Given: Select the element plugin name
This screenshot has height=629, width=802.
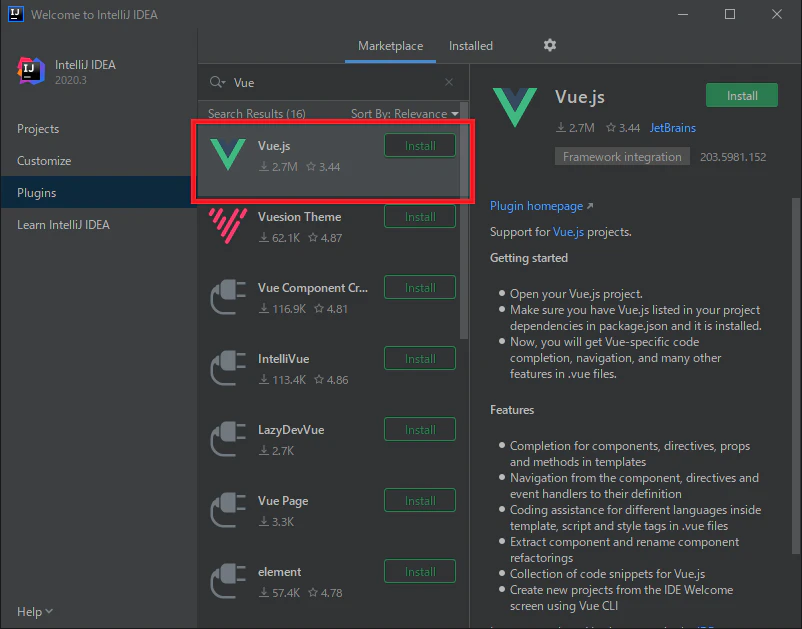Looking at the screenshot, I should (279, 572).
